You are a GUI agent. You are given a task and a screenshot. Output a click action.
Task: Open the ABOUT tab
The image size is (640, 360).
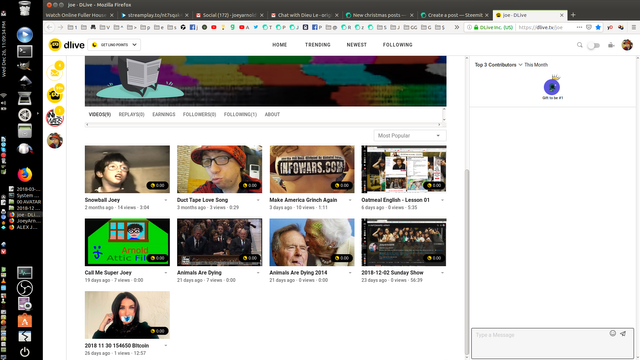272,115
